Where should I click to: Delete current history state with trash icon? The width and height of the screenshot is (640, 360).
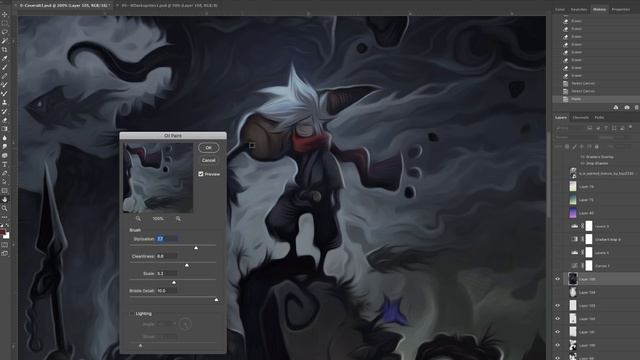(x=637, y=107)
